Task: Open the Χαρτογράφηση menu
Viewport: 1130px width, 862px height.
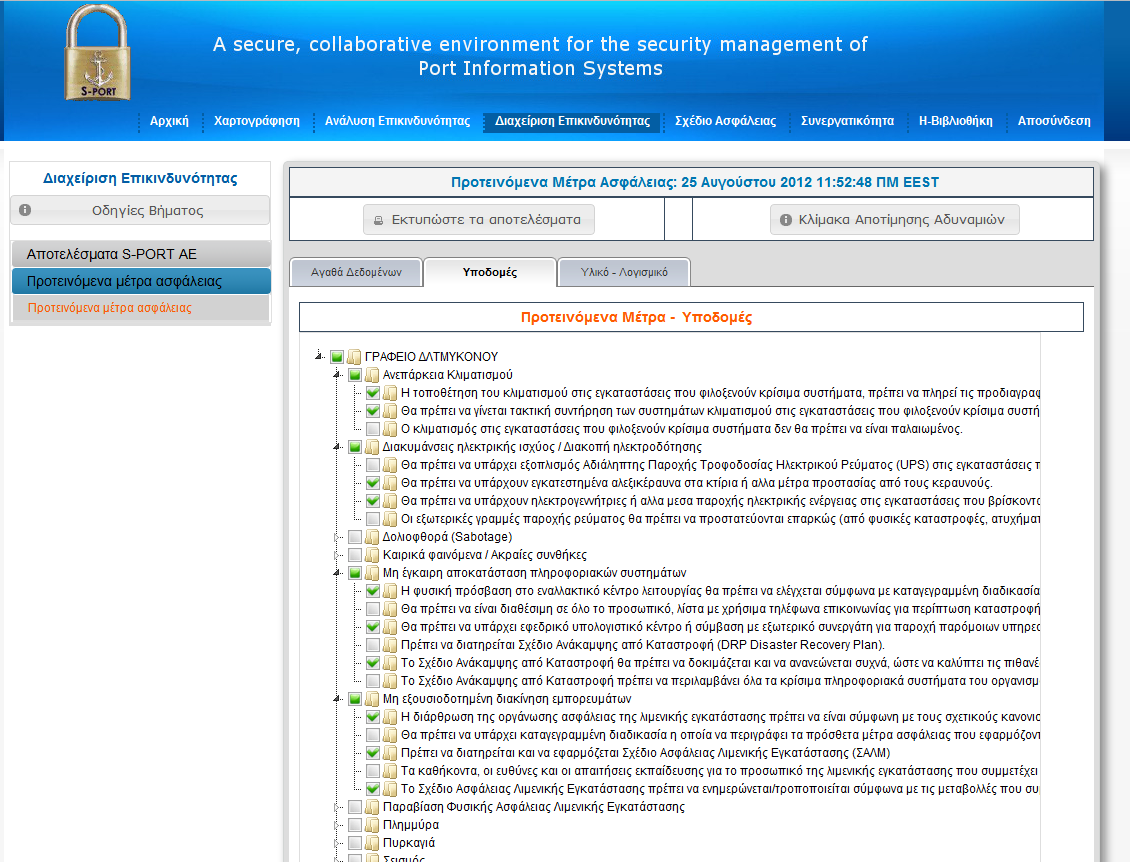Action: point(257,121)
